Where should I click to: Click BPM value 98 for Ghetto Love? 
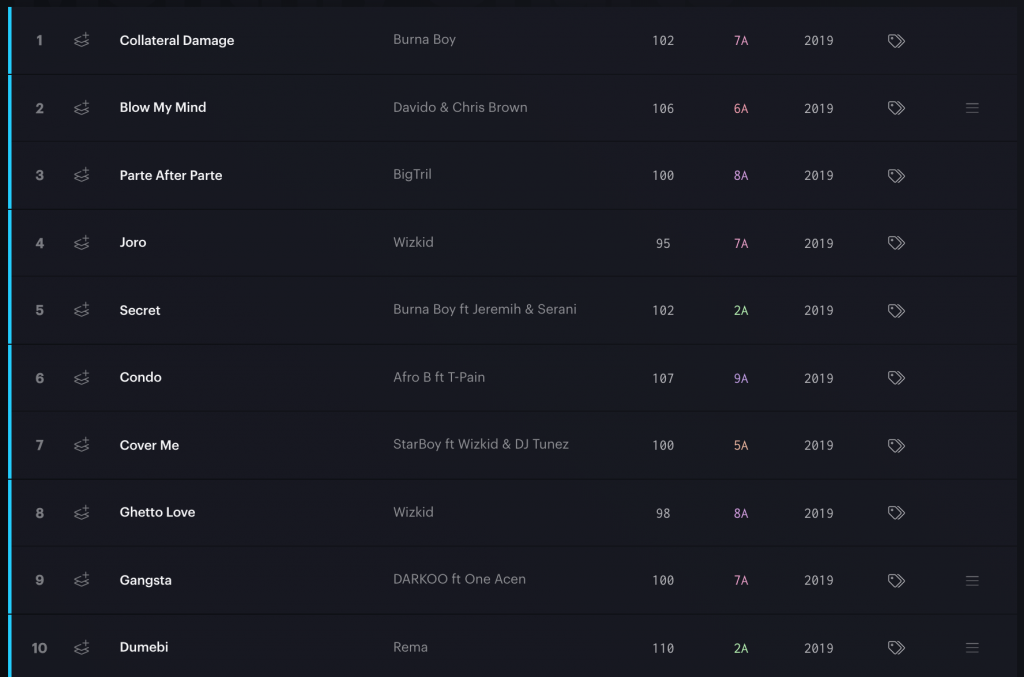point(663,514)
